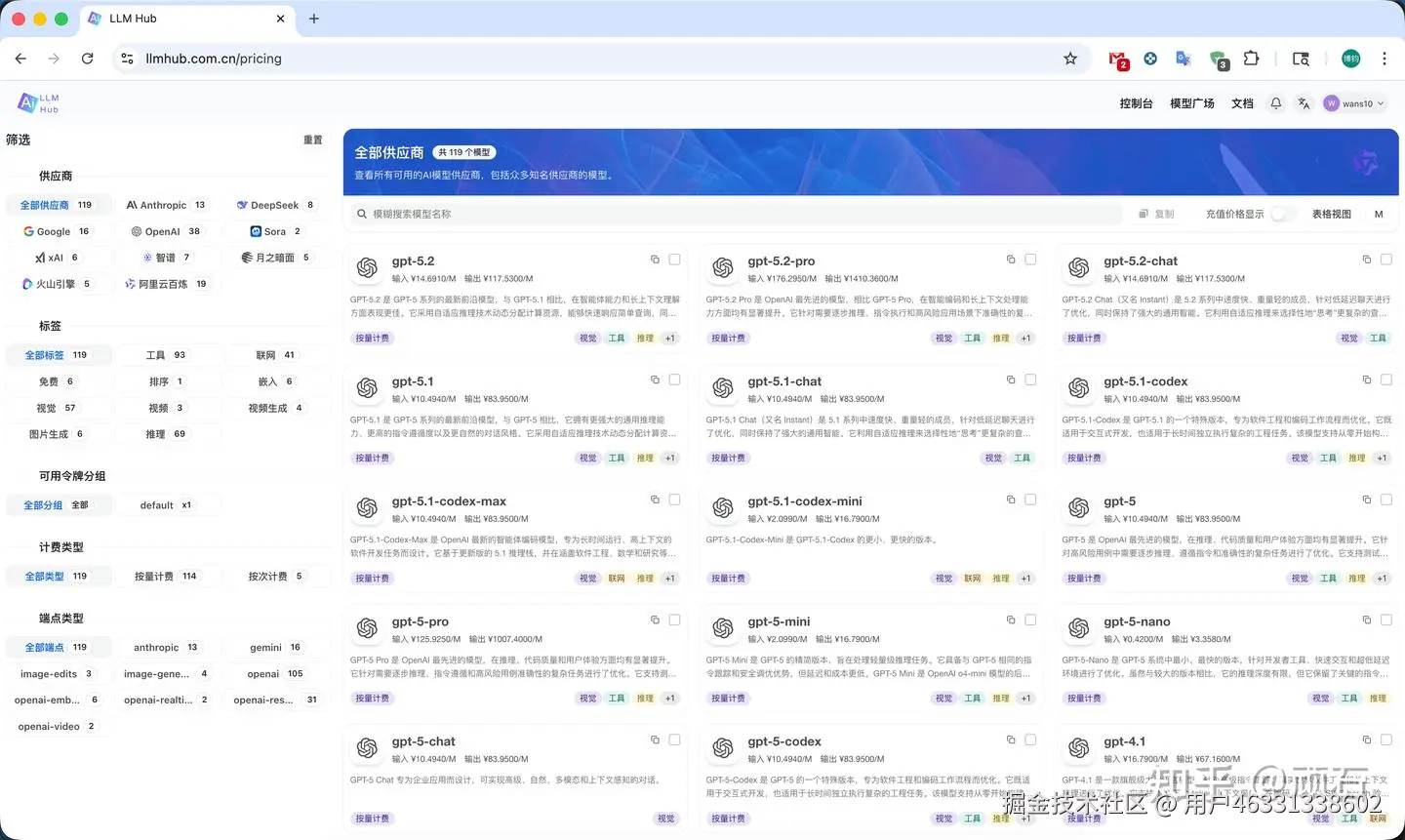This screenshot has height=840, width=1405.
Task: Check the gpt-5 selection box
Action: [1386, 500]
